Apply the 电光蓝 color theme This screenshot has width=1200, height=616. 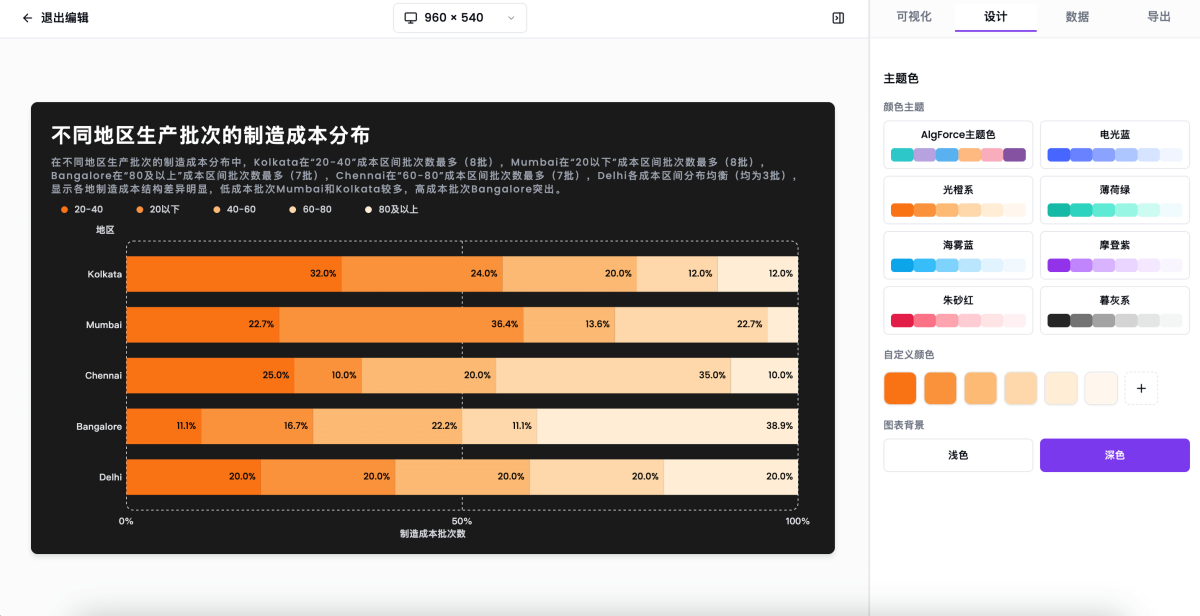pyautogui.click(x=1114, y=145)
